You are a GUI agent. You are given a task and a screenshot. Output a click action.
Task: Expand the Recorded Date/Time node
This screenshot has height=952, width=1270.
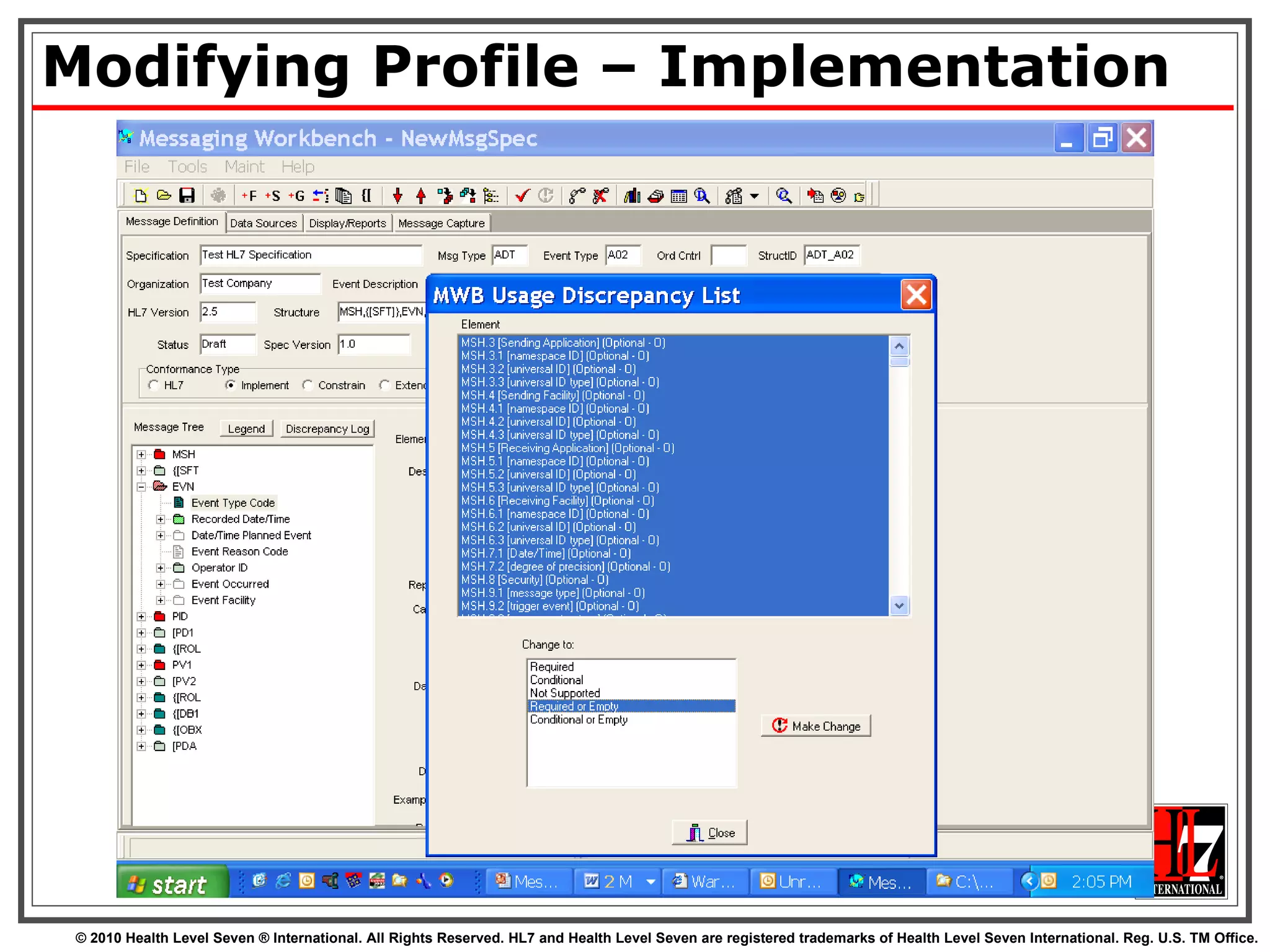161,519
